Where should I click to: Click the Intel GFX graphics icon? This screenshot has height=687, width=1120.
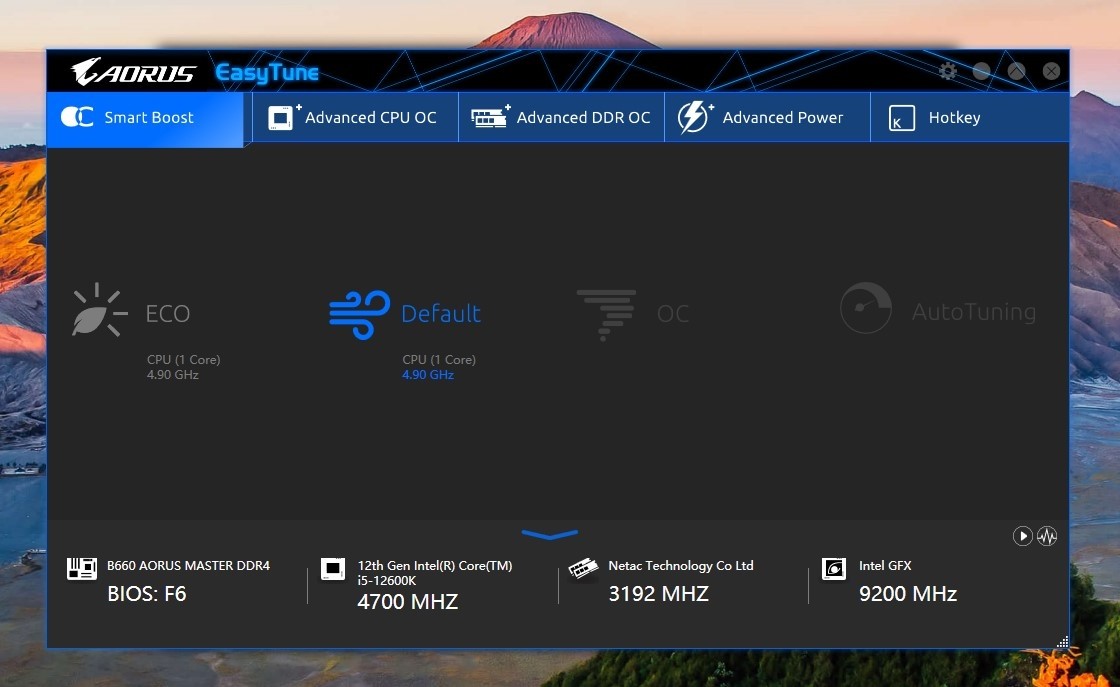[x=833, y=569]
